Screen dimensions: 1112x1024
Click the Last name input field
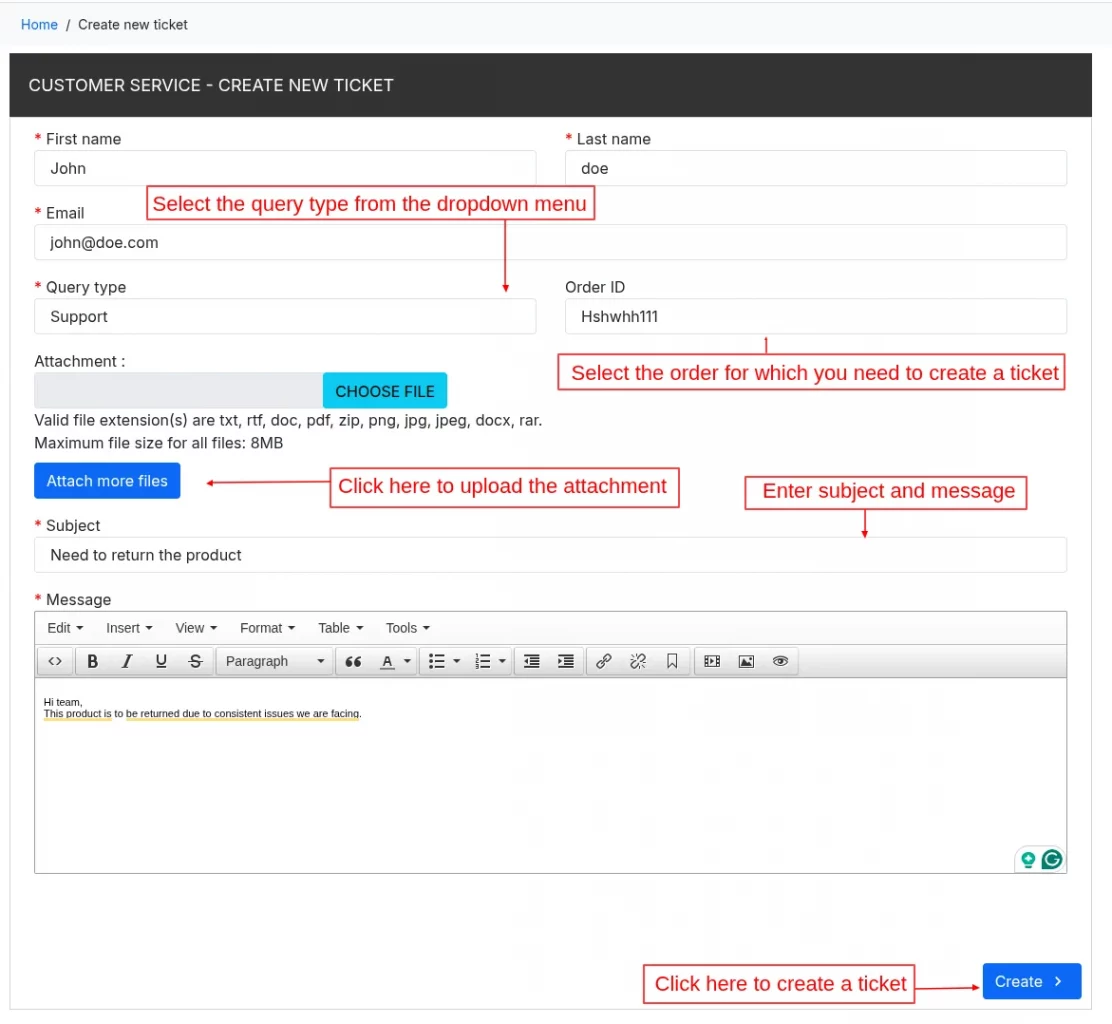816,168
